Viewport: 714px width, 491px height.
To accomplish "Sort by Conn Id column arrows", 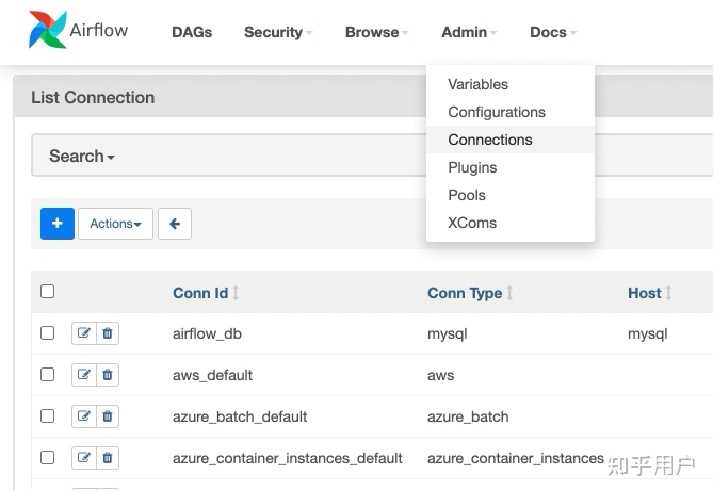I will point(236,293).
